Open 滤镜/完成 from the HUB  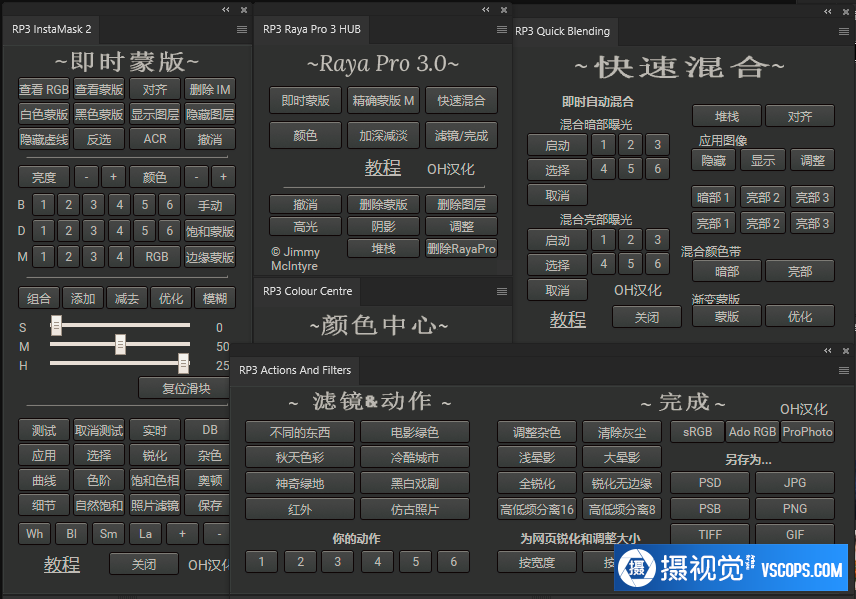(x=461, y=135)
